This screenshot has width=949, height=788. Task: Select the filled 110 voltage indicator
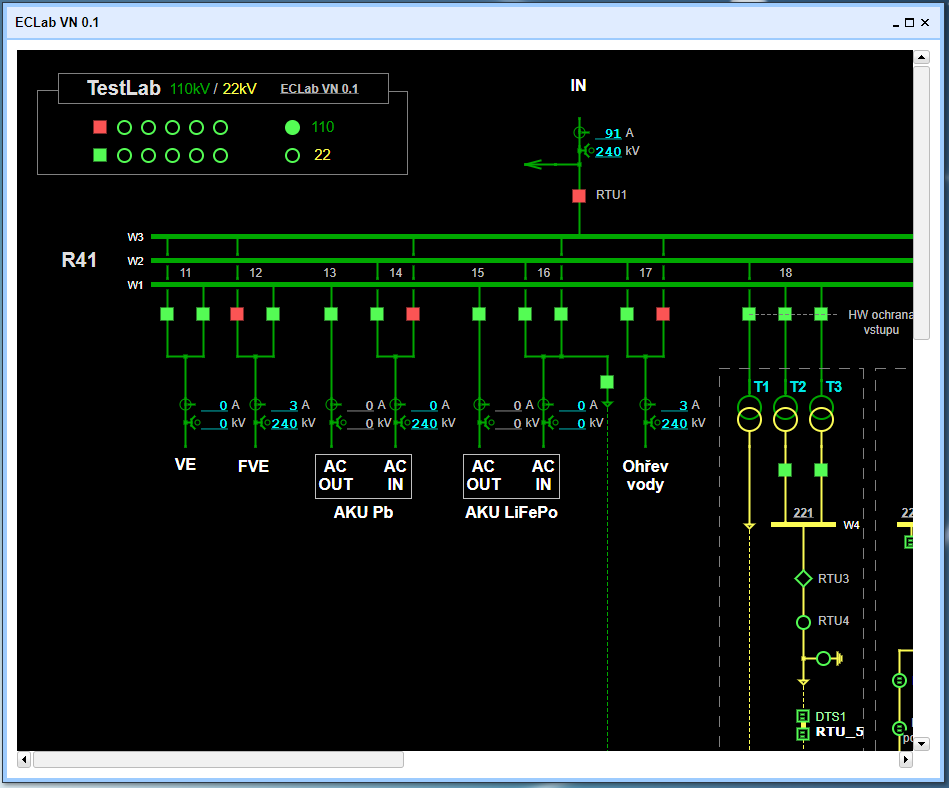(292, 127)
